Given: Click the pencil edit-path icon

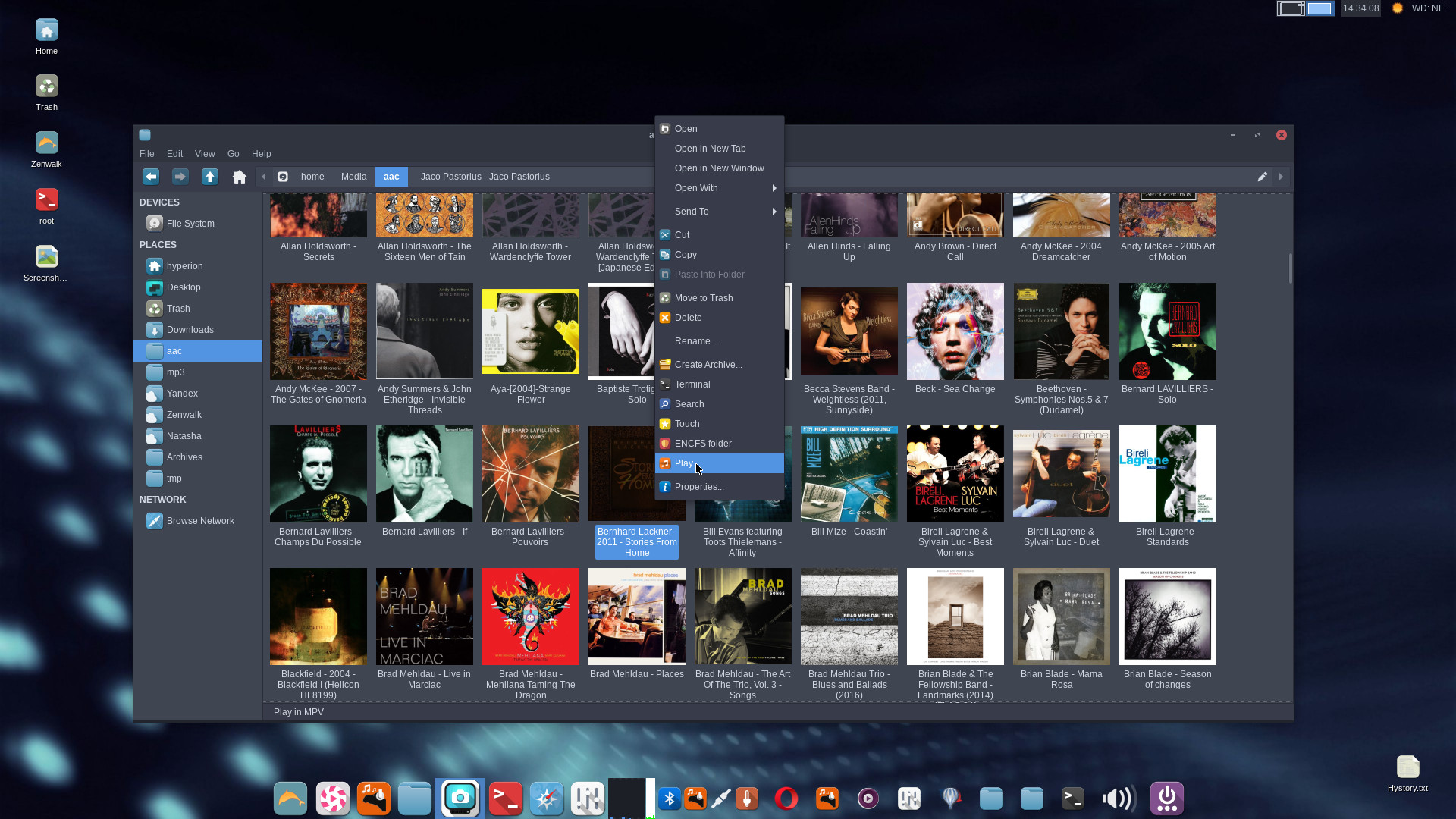Looking at the screenshot, I should pyautogui.click(x=1262, y=177).
